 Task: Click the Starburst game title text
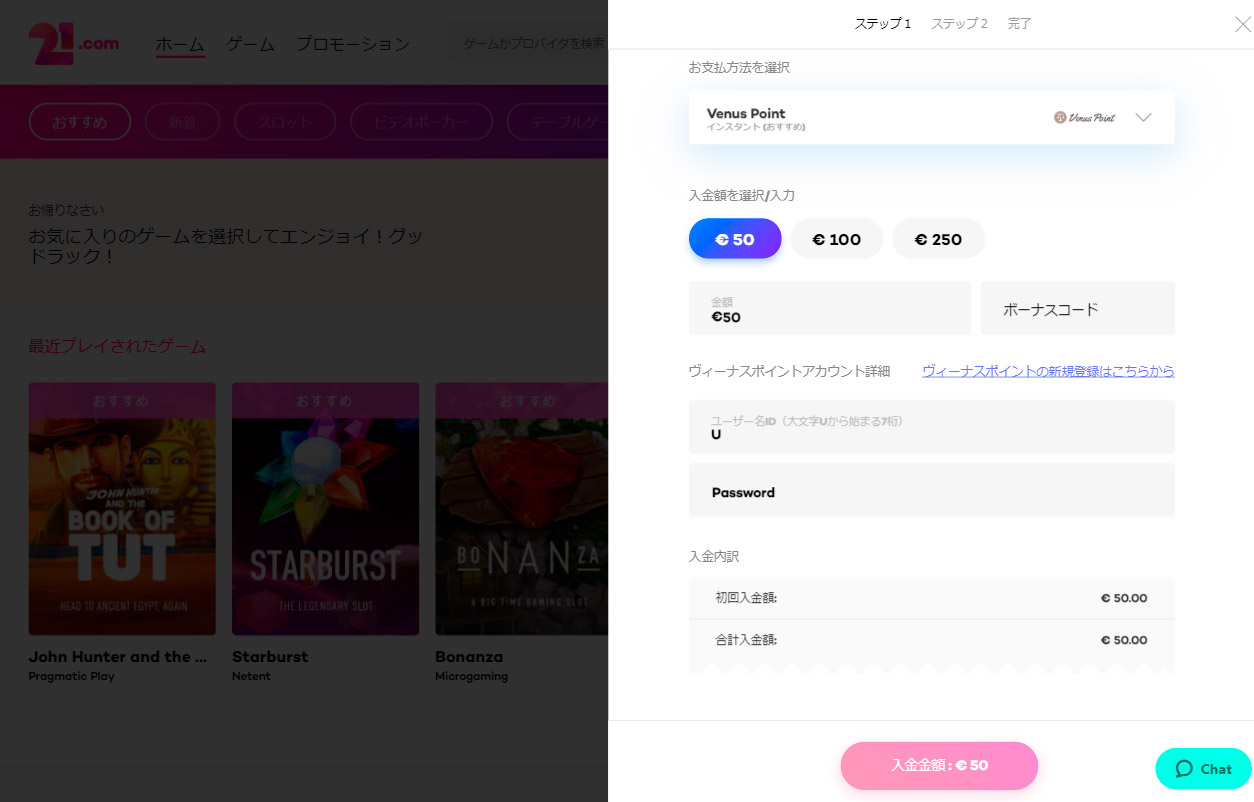pos(270,657)
